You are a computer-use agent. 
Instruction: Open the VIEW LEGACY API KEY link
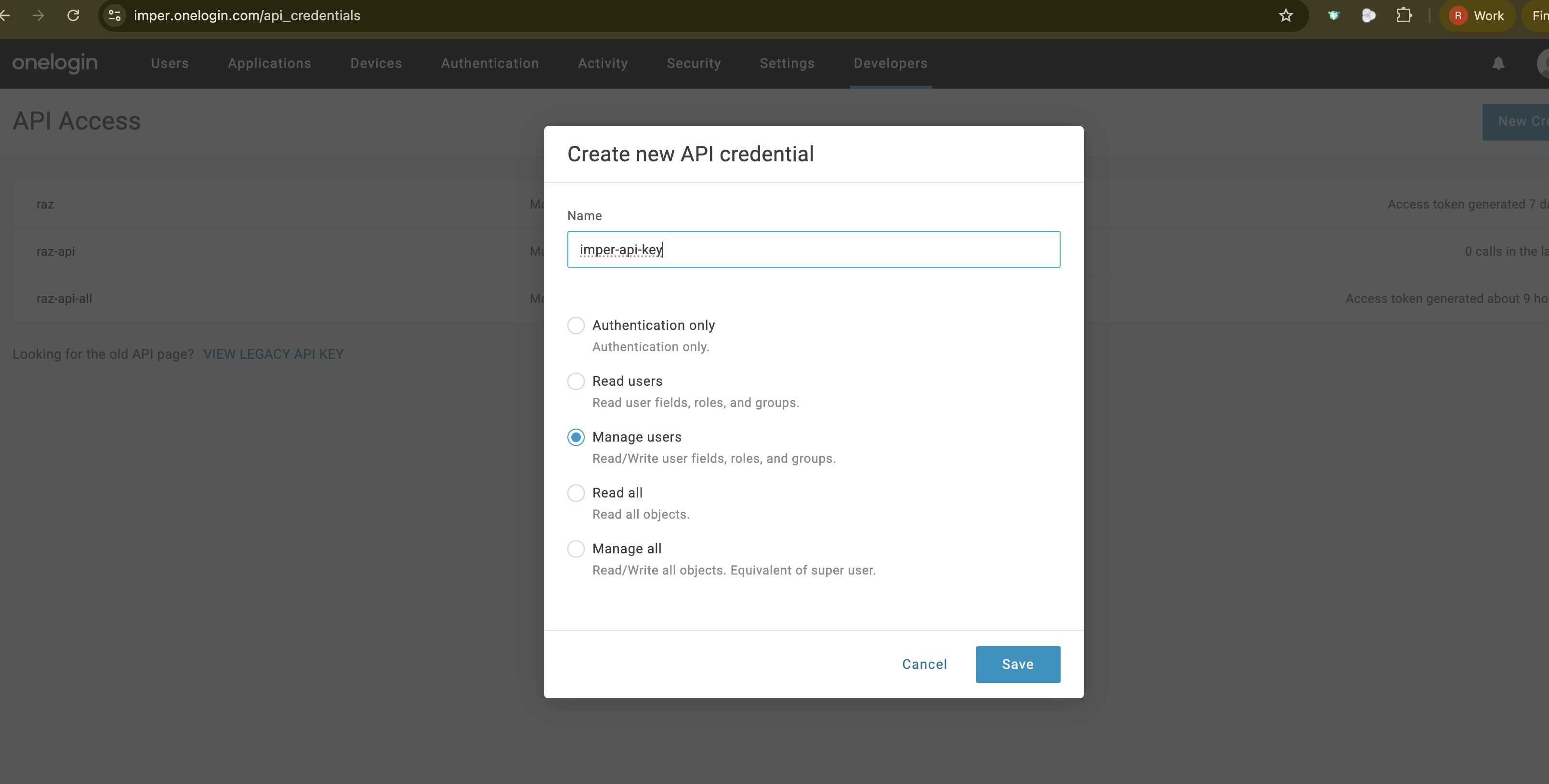point(274,354)
